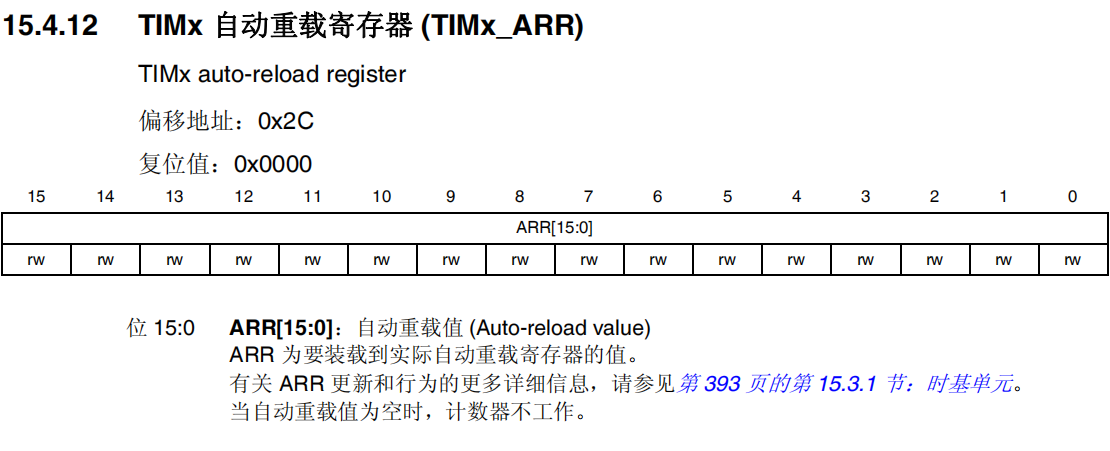This screenshot has height=451, width=1110.
Task: Open the link to section 15.3.1 时基单元
Action: click(x=847, y=384)
